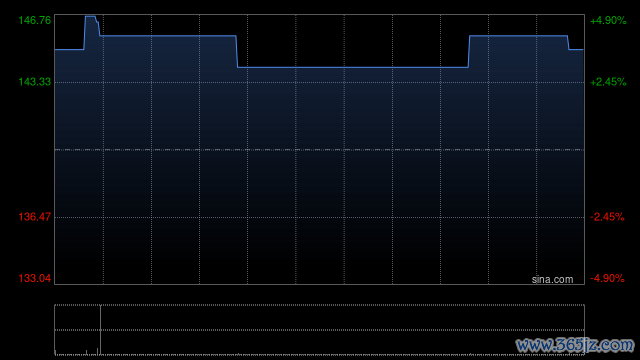Click the 133.04 bottom price label
Viewport: 640px width, 360px height.
coord(35,278)
